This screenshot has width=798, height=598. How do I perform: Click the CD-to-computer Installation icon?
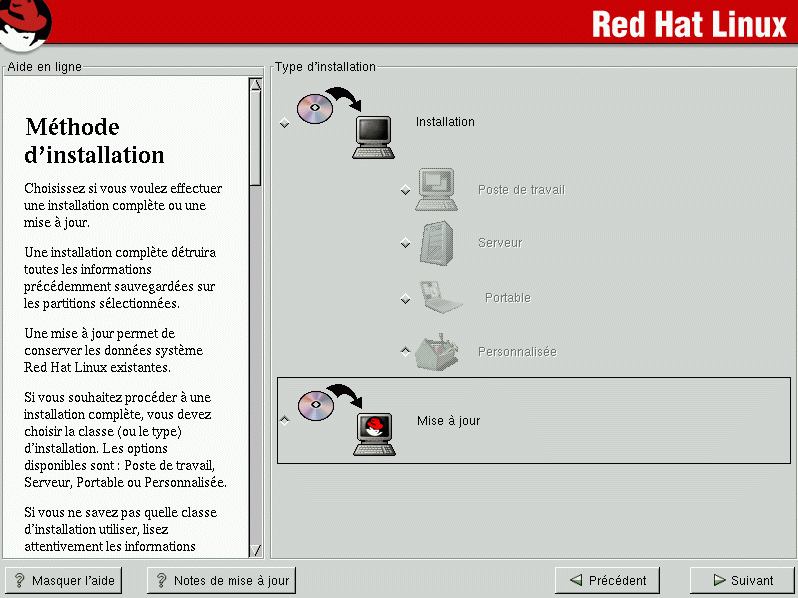346,121
